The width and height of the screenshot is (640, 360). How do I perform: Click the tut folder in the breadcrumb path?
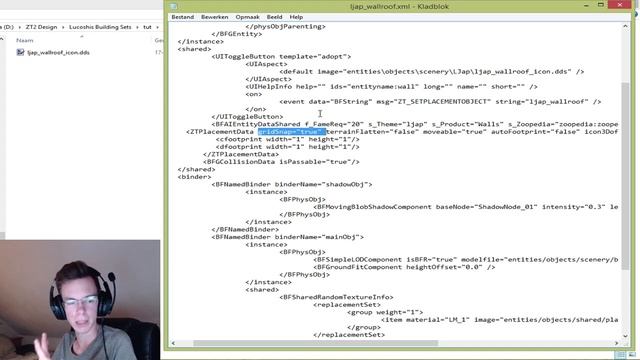click(147, 27)
